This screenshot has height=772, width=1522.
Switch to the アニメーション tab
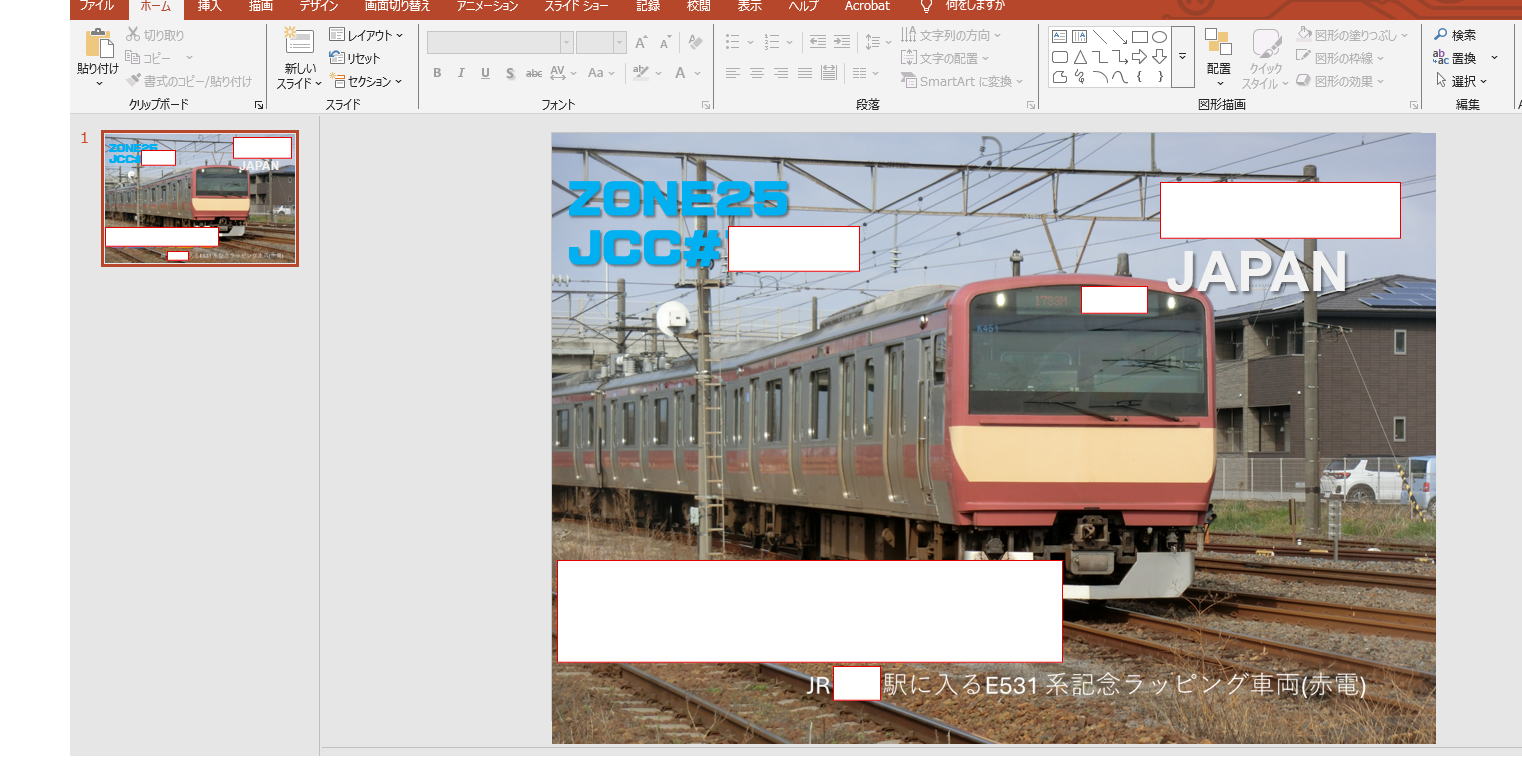(487, 6)
